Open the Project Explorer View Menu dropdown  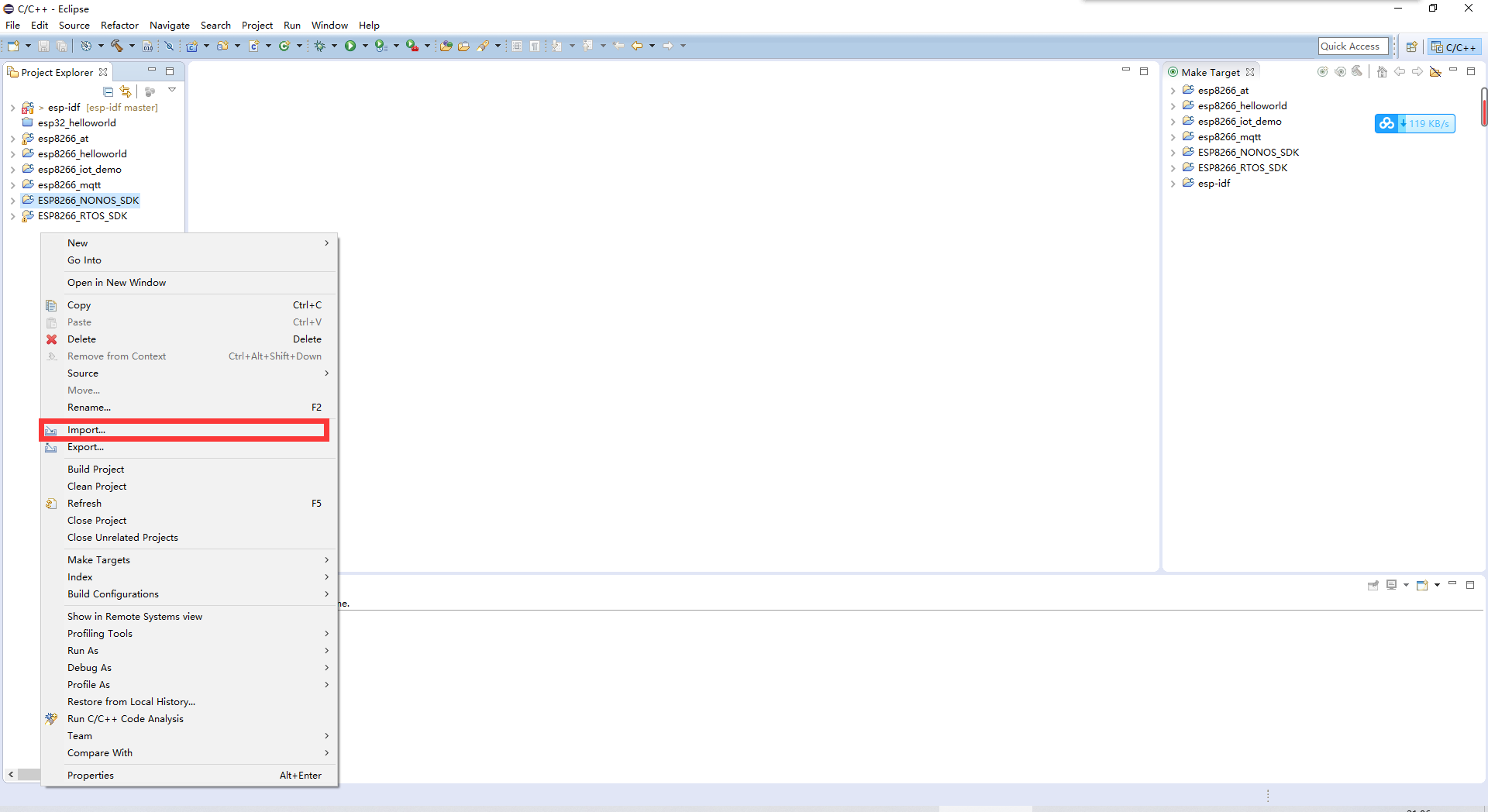click(172, 91)
